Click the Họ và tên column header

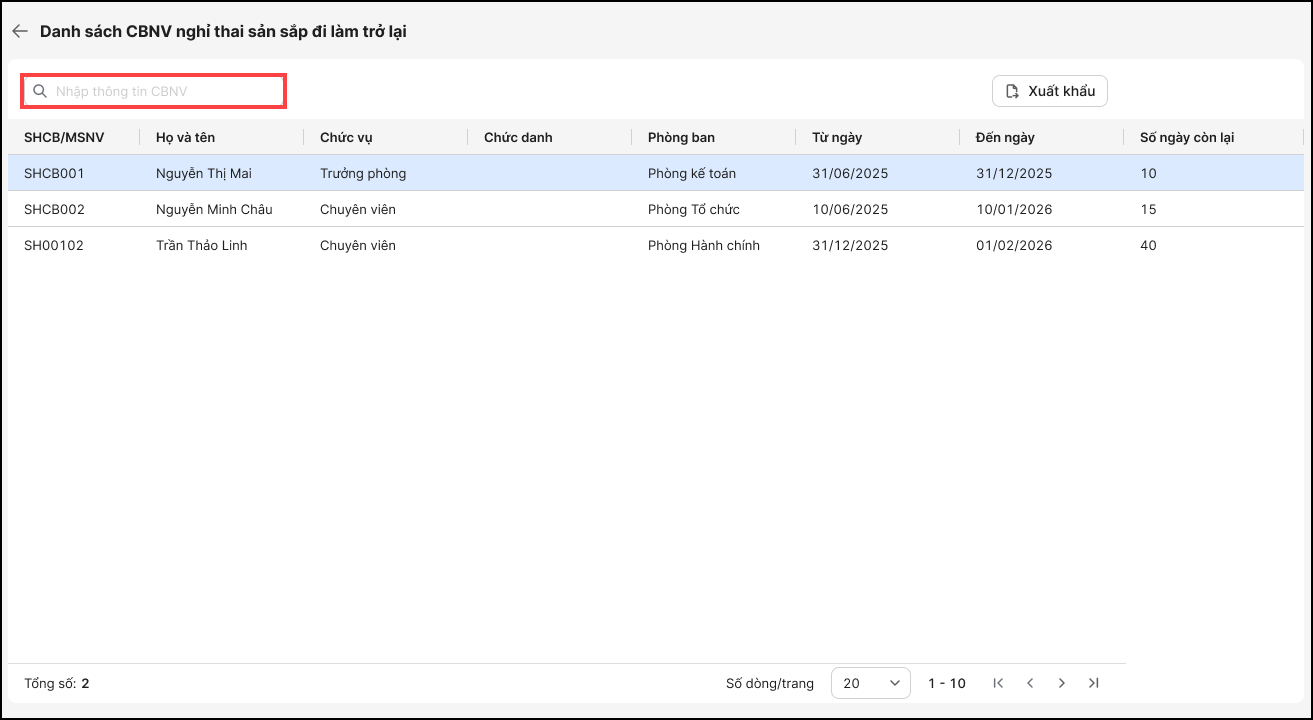[x=185, y=137]
